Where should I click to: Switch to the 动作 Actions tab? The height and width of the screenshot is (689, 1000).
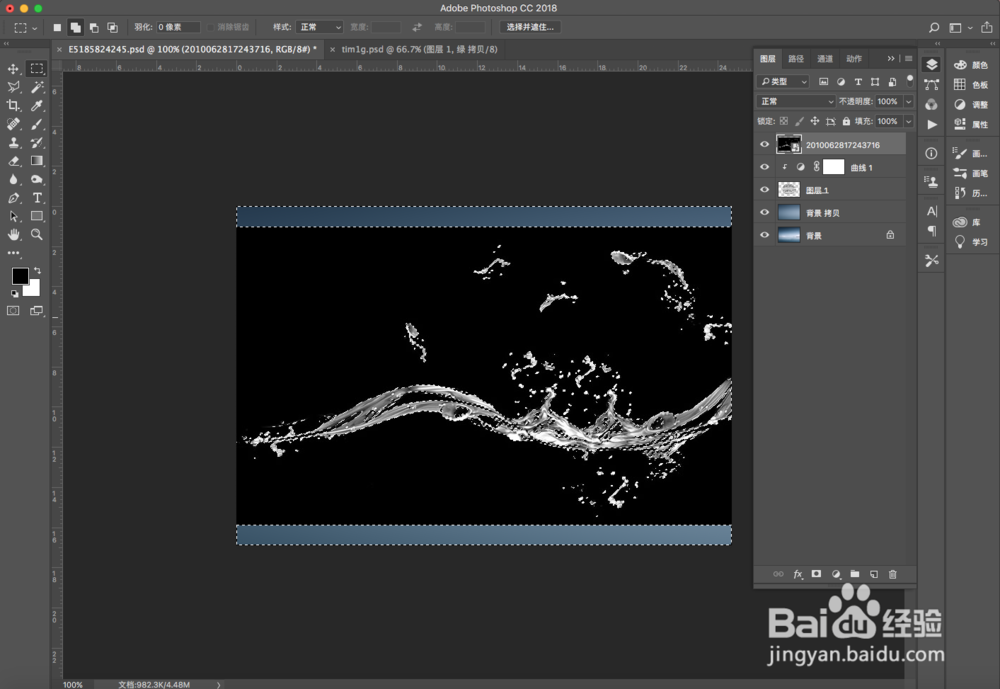854,59
